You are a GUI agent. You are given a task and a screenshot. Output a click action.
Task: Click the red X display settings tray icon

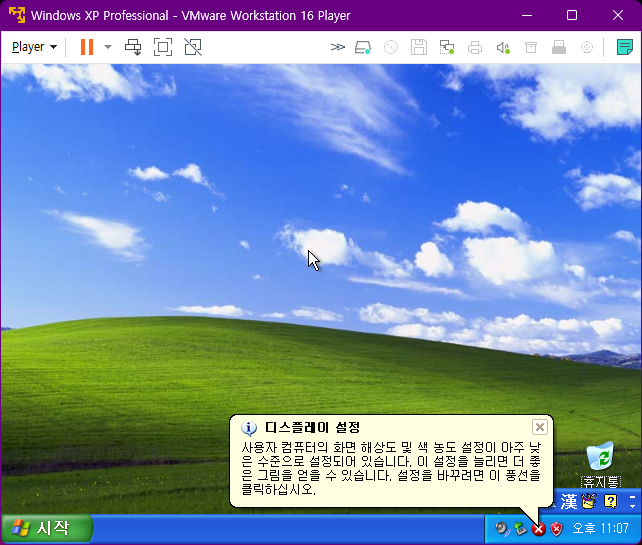(538, 529)
